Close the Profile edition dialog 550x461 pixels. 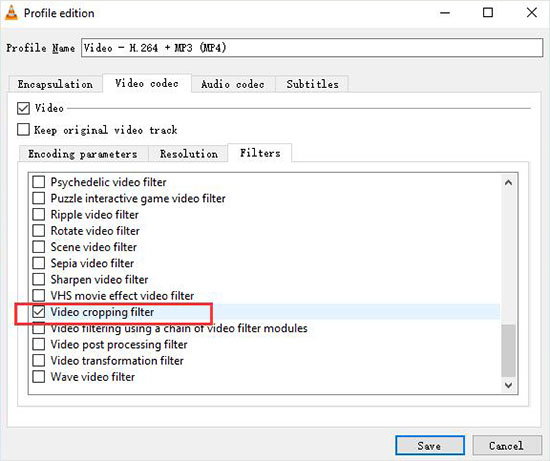tap(532, 13)
